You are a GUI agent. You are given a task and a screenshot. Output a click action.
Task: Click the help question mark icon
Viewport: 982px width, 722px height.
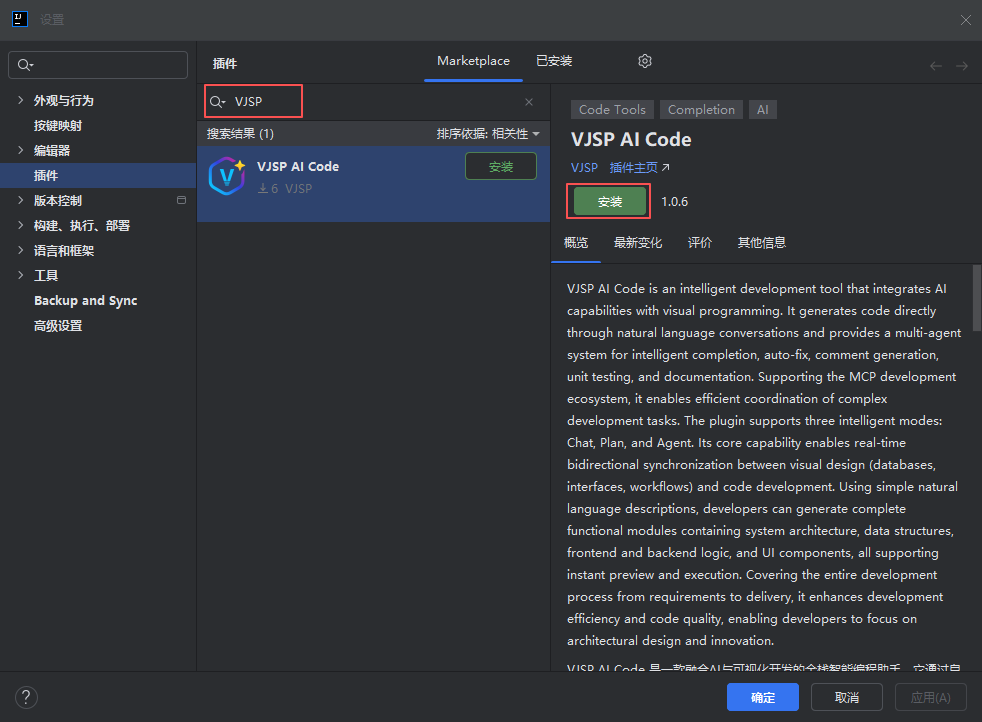pos(27,697)
